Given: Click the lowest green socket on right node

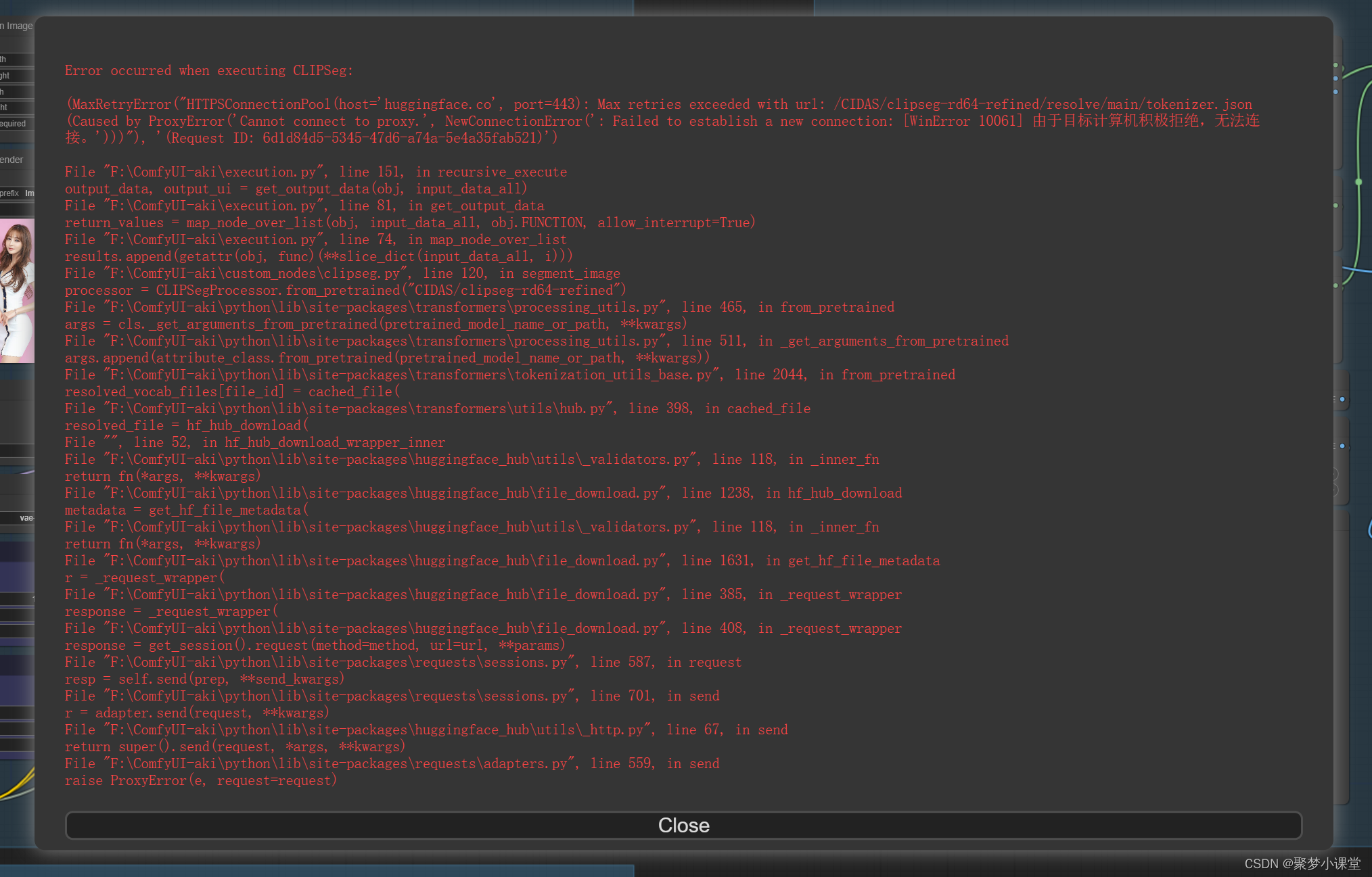Looking at the screenshot, I should coord(1335,285).
